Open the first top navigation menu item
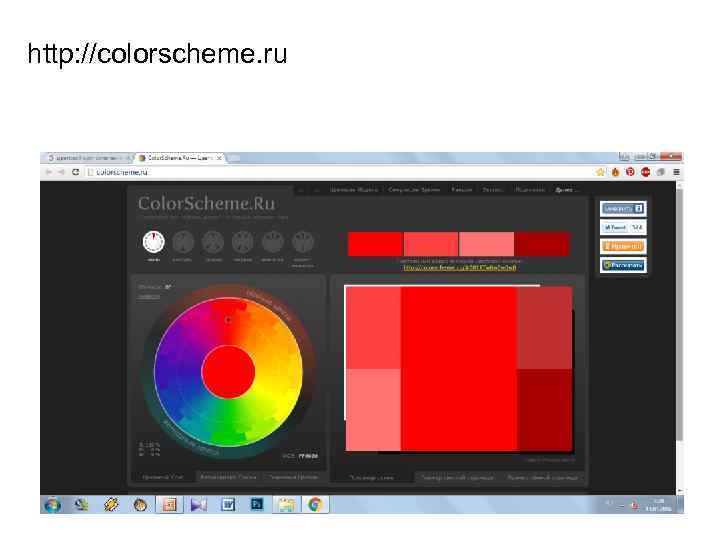 [354, 190]
